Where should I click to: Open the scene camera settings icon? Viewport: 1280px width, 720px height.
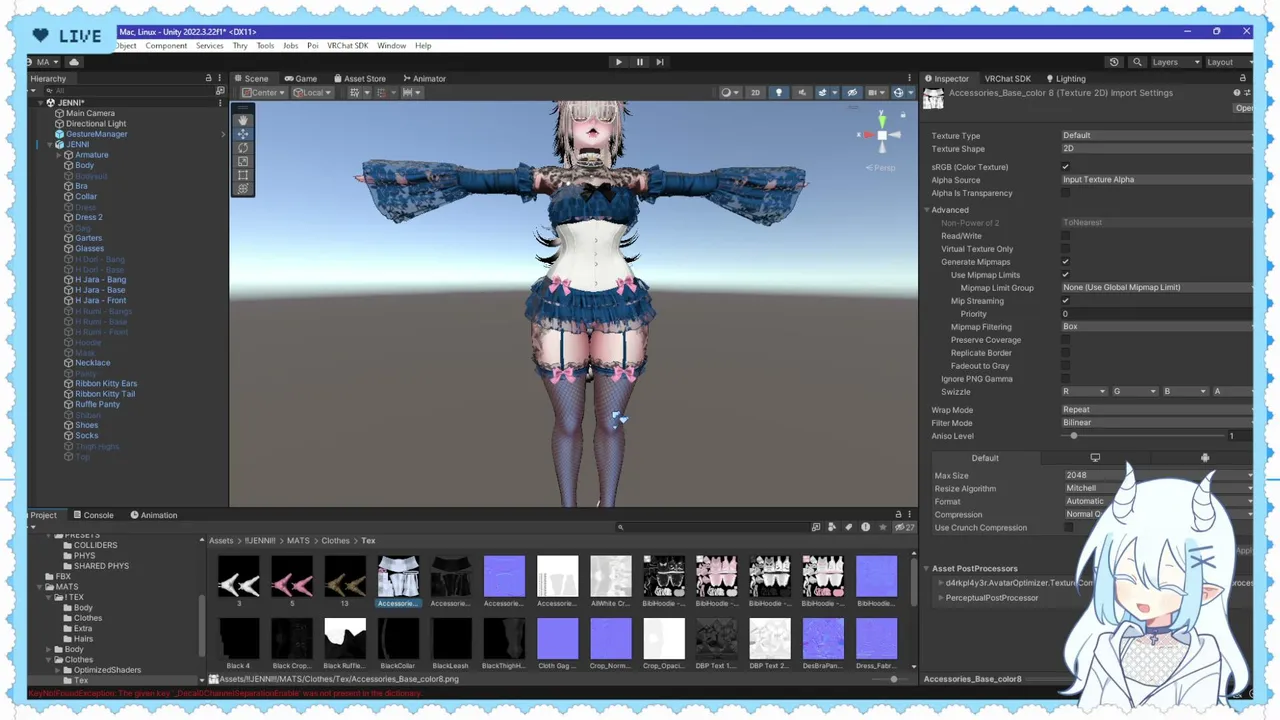click(x=873, y=93)
